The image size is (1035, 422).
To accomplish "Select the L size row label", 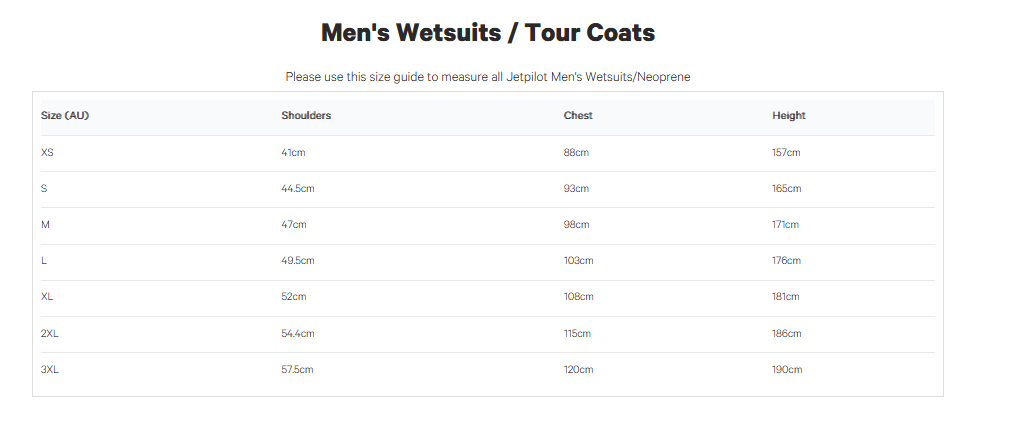I will point(44,261).
